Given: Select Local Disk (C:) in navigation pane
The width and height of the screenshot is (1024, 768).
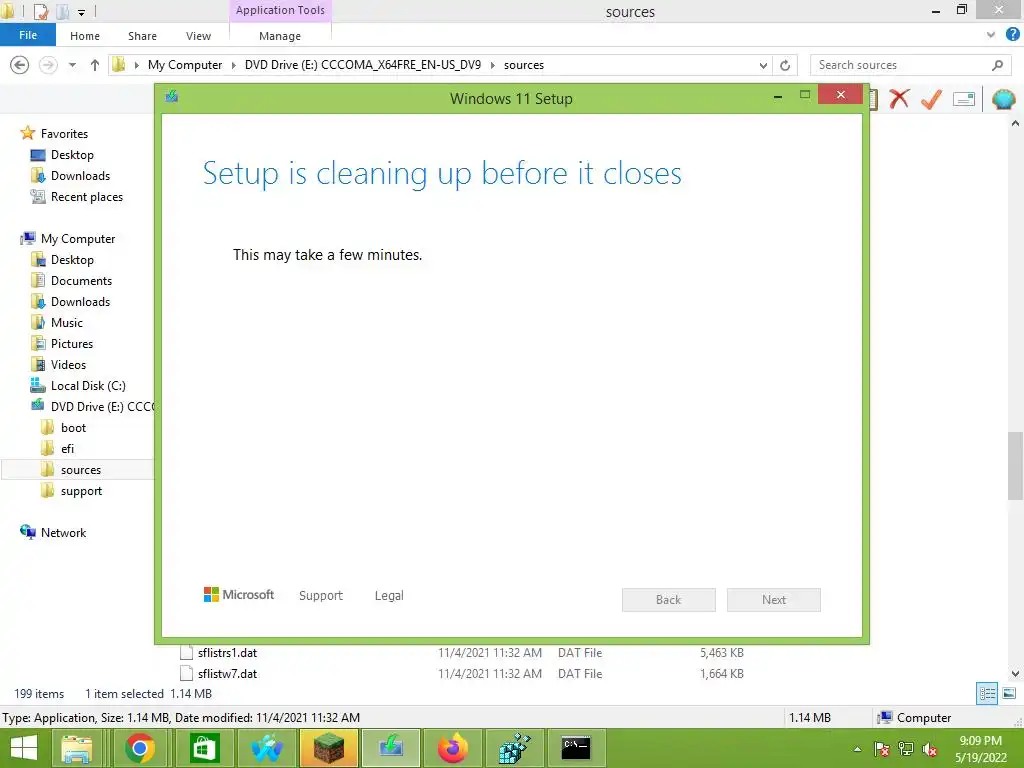Looking at the screenshot, I should [x=88, y=386].
